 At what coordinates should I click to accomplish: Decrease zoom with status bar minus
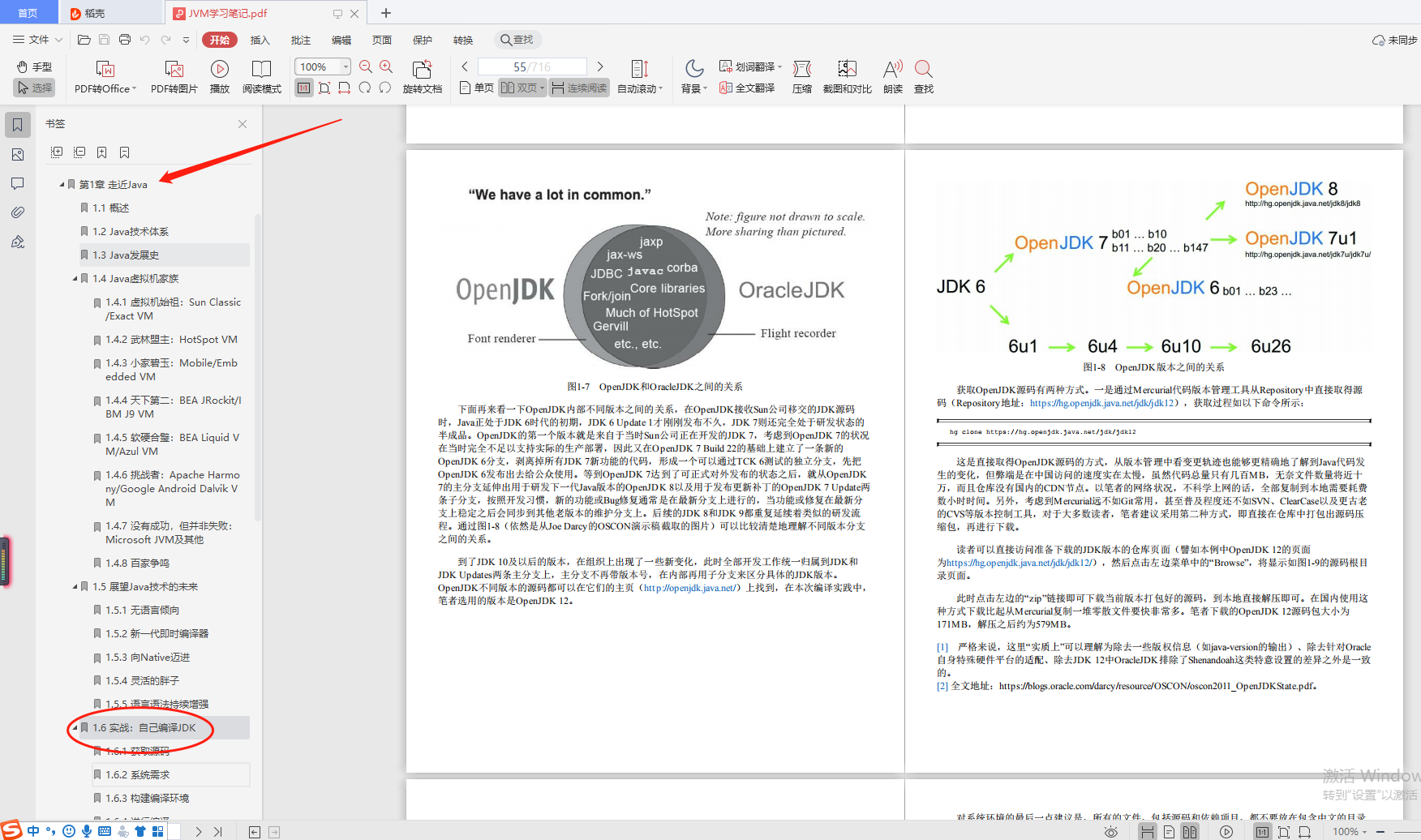point(1380,832)
